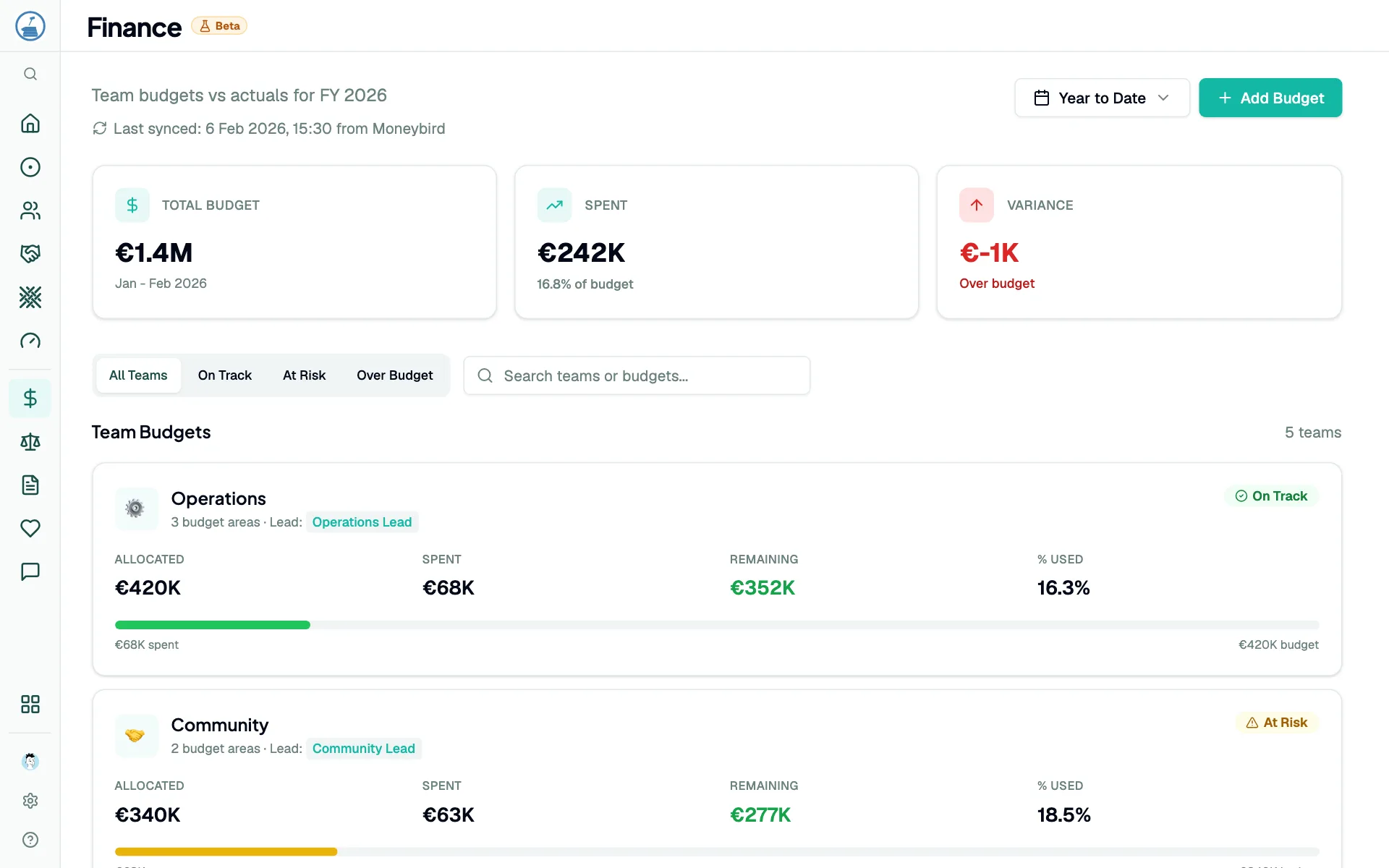Click the Community team title

(x=220, y=725)
